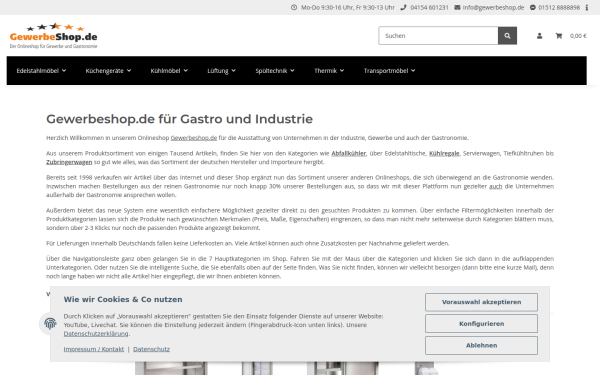The height and width of the screenshot is (375, 600).
Task: Click the cart total 0,00 €
Action: 578,36
